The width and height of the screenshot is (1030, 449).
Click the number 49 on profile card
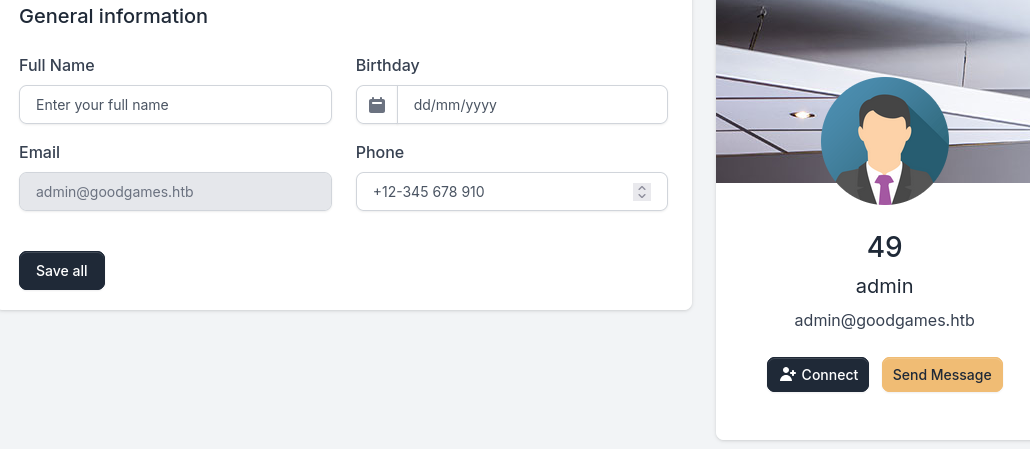coord(884,246)
